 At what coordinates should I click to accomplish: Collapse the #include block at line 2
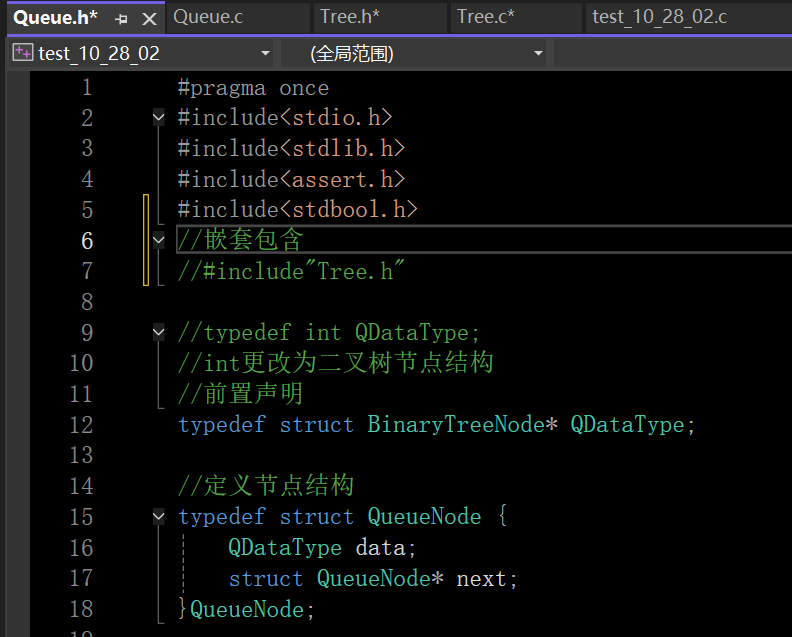pyautogui.click(x=159, y=118)
